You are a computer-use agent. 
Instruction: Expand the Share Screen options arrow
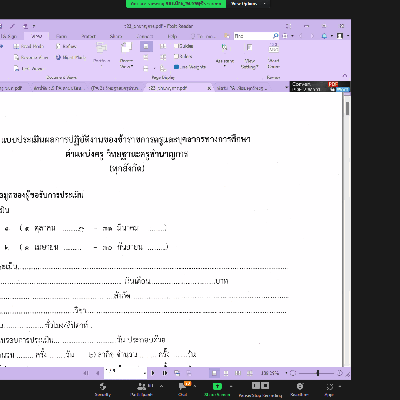click(x=231, y=386)
